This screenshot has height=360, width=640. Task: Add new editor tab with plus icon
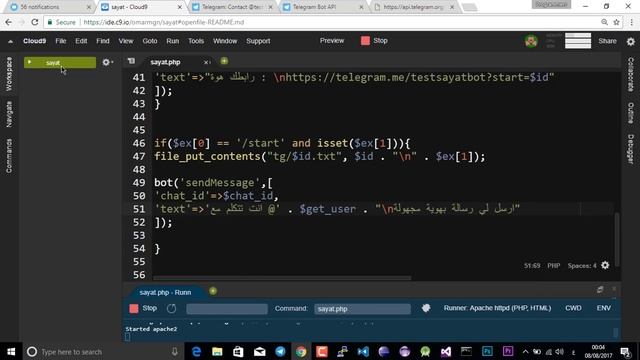pyautogui.click(x=224, y=61)
